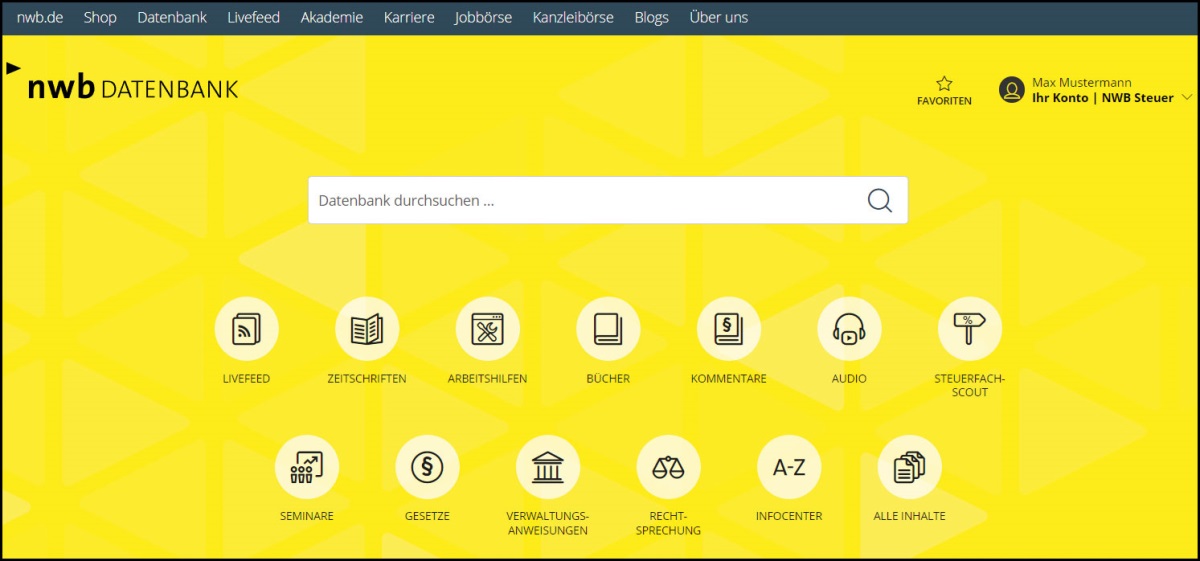Viewport: 1200px width, 561px height.
Task: Open the Livefeed category icon
Action: pyautogui.click(x=246, y=329)
